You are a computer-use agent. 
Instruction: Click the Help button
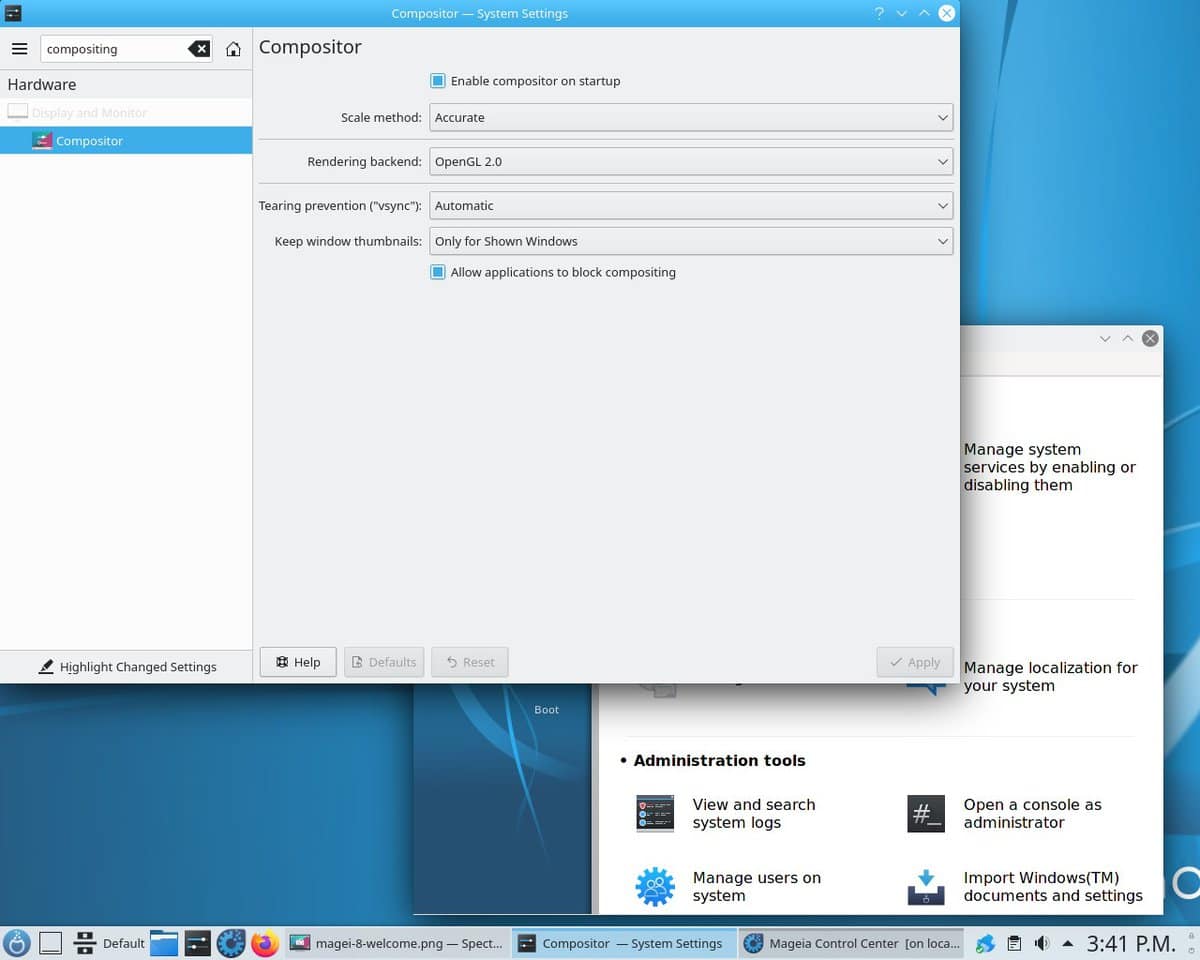(298, 662)
